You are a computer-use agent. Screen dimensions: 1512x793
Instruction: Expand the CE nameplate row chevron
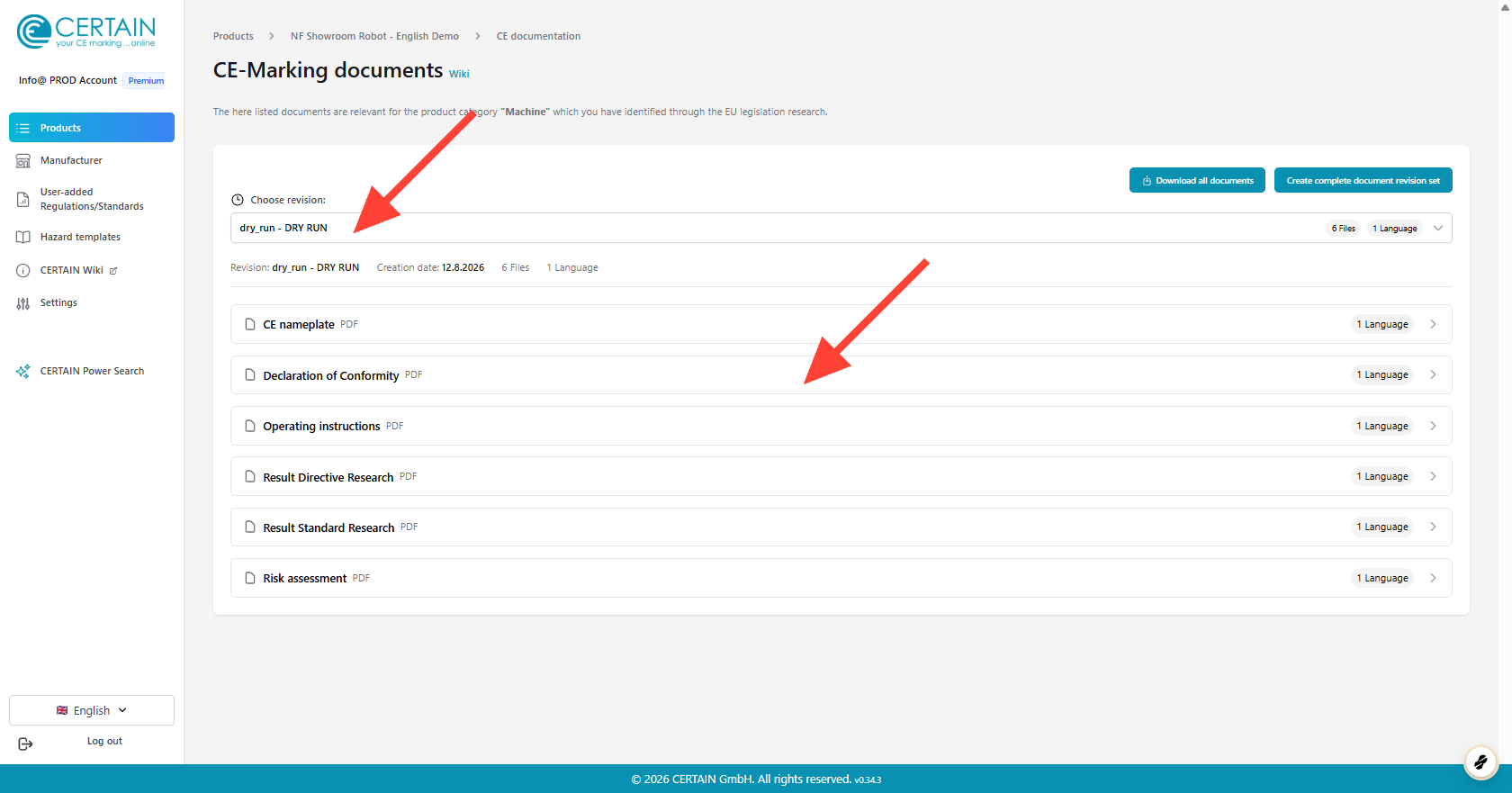tap(1433, 324)
